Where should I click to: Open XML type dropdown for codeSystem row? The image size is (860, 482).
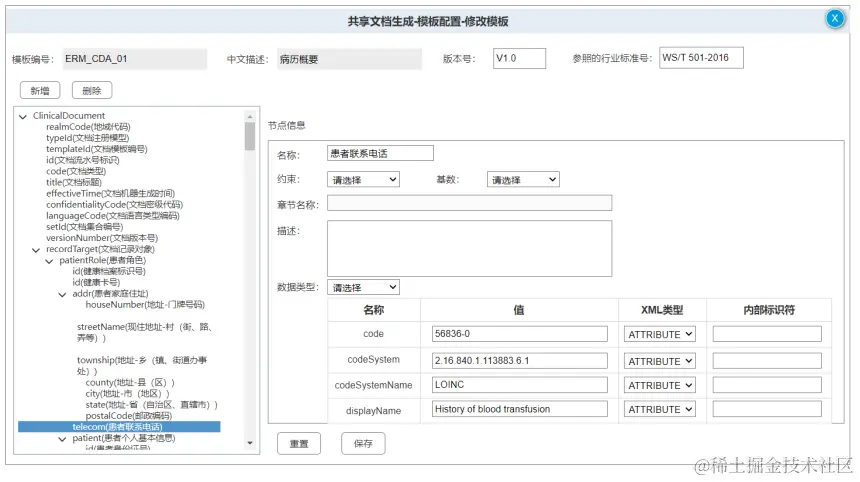pyautogui.click(x=660, y=361)
